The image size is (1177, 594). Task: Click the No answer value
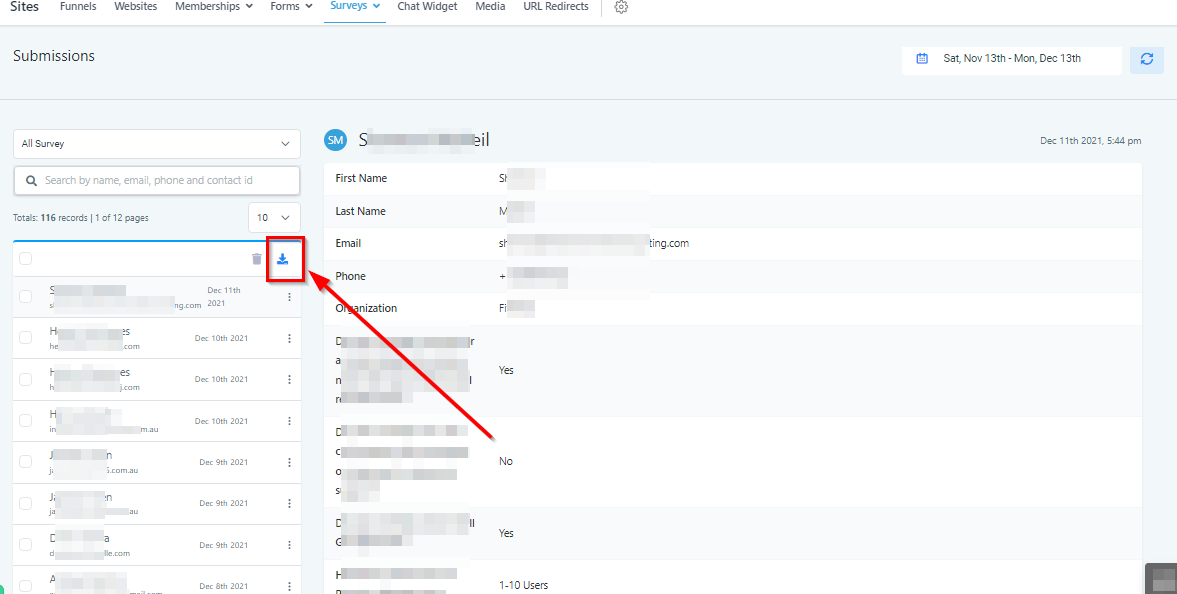click(506, 461)
